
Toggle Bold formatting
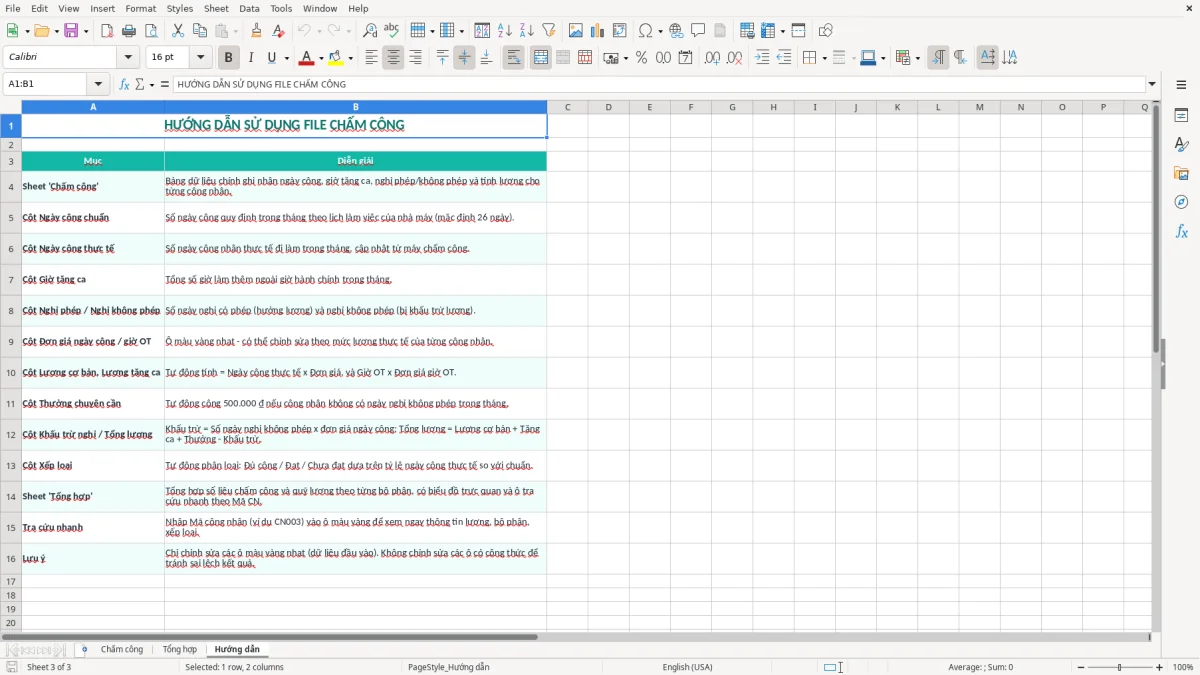pos(229,58)
